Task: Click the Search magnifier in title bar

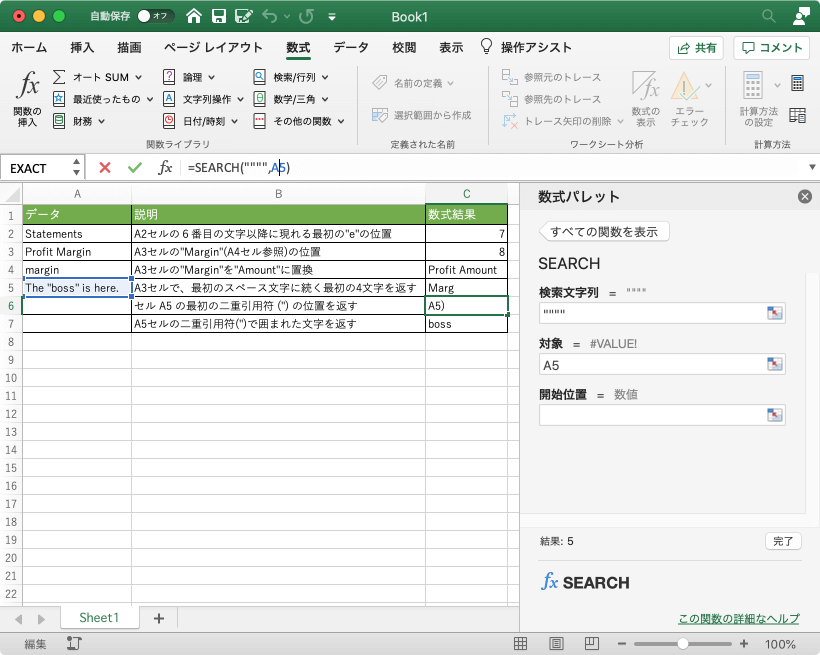Action: point(768,16)
